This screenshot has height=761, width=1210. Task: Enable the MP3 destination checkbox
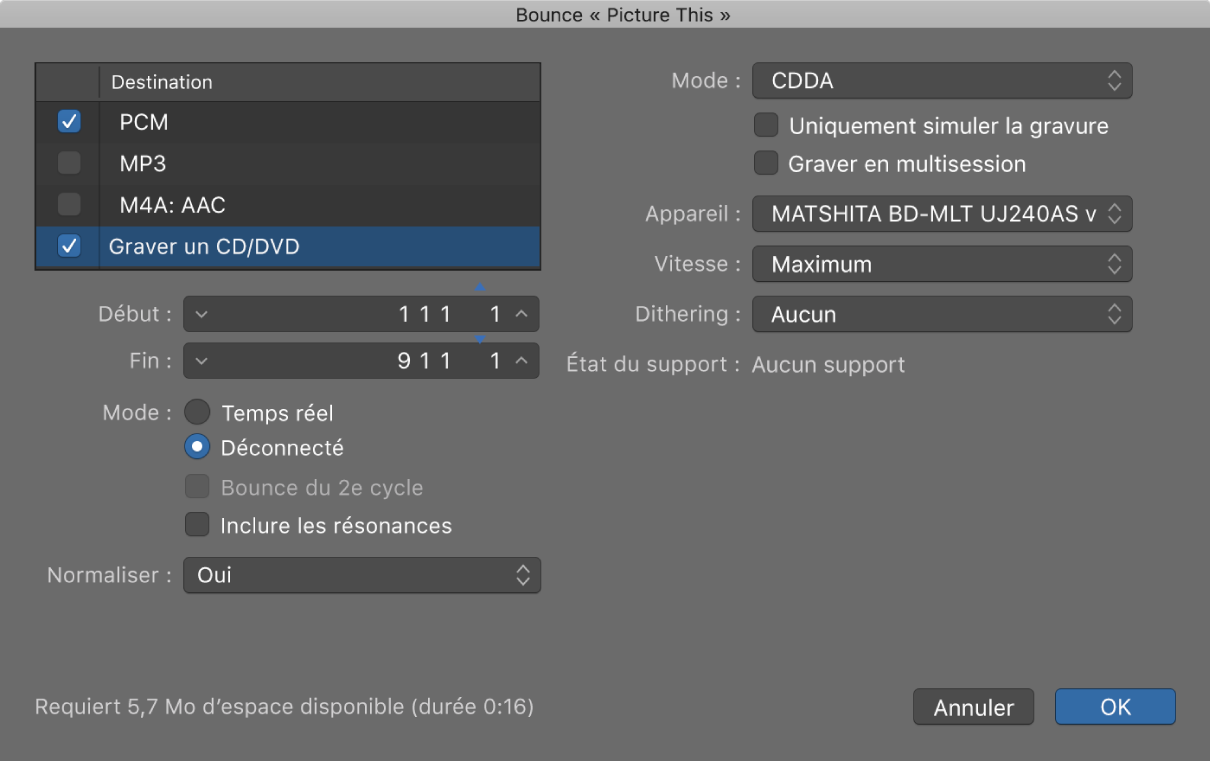coord(69,163)
